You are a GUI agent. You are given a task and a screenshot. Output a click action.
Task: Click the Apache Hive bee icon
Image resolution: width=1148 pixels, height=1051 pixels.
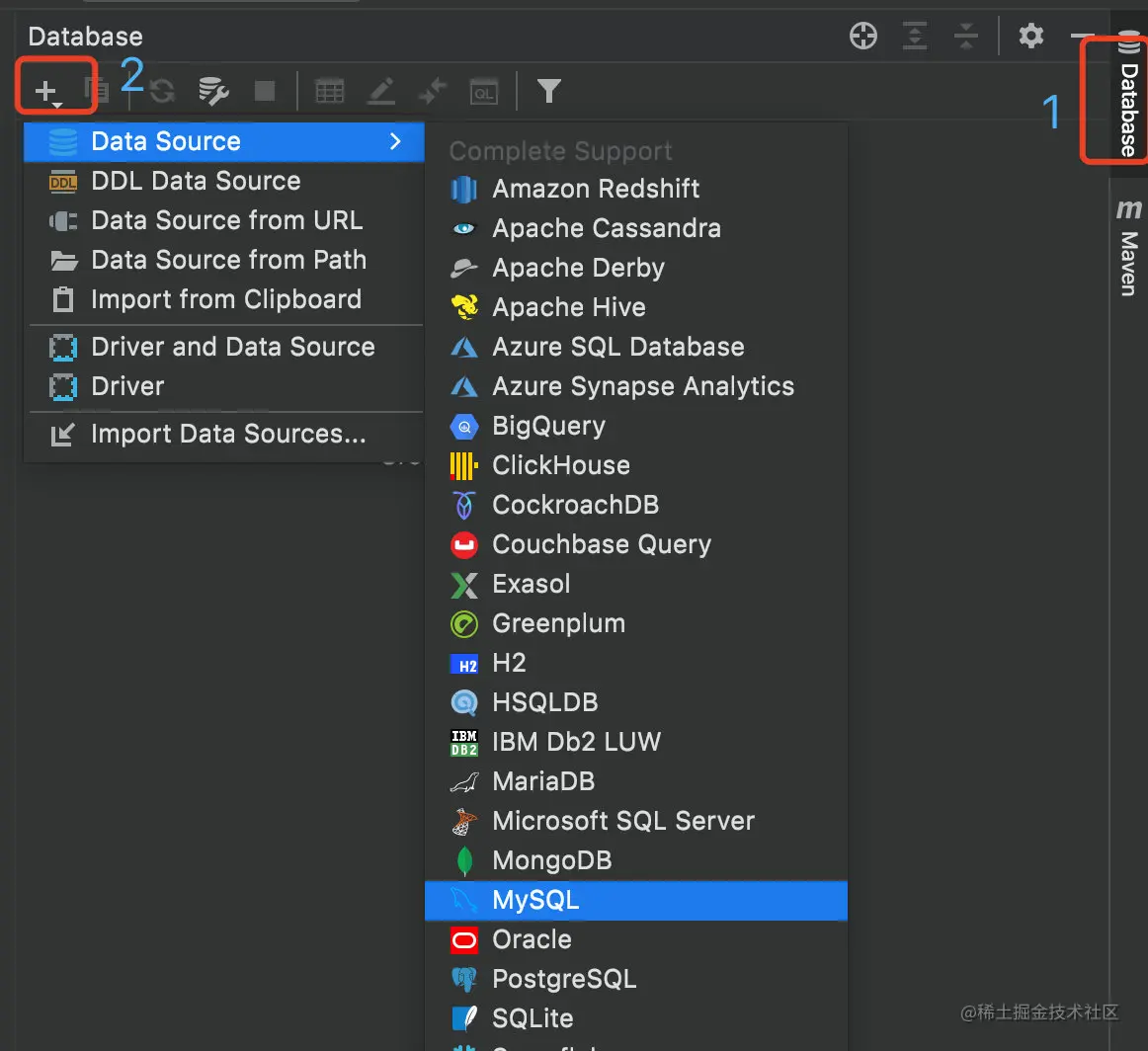coord(464,307)
